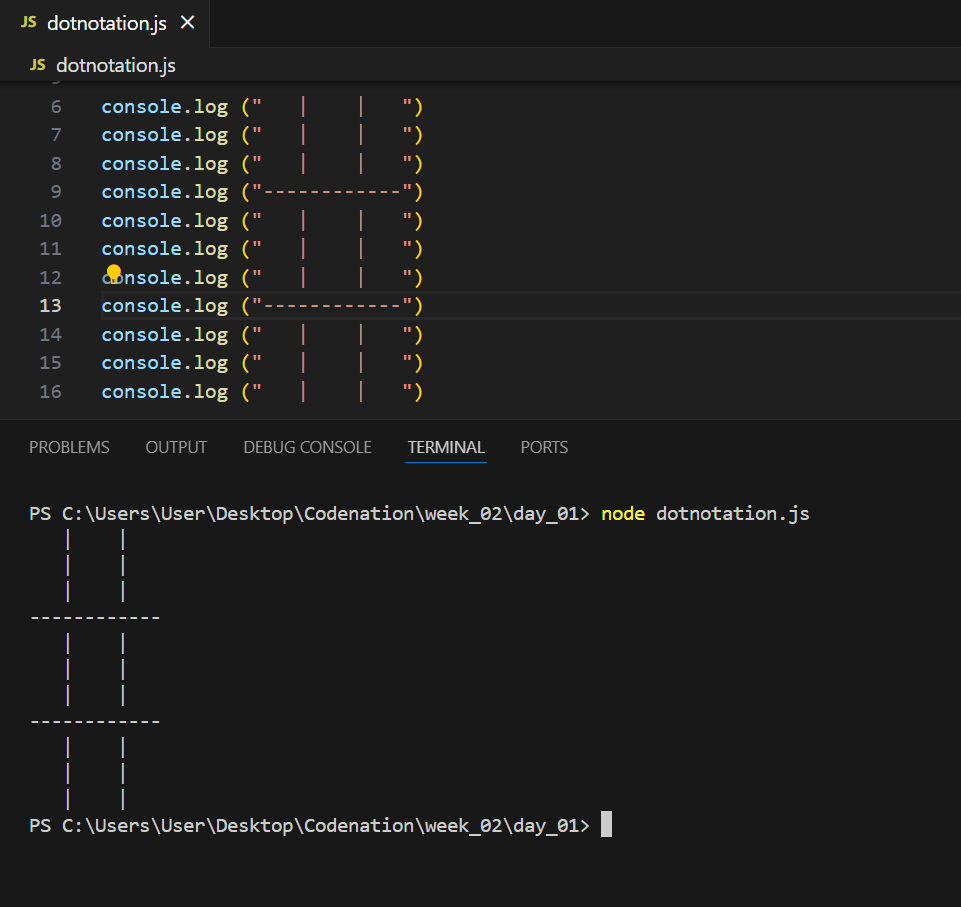Click line number 9 in the gutter
This screenshot has width=961, height=907.
[x=56, y=192]
